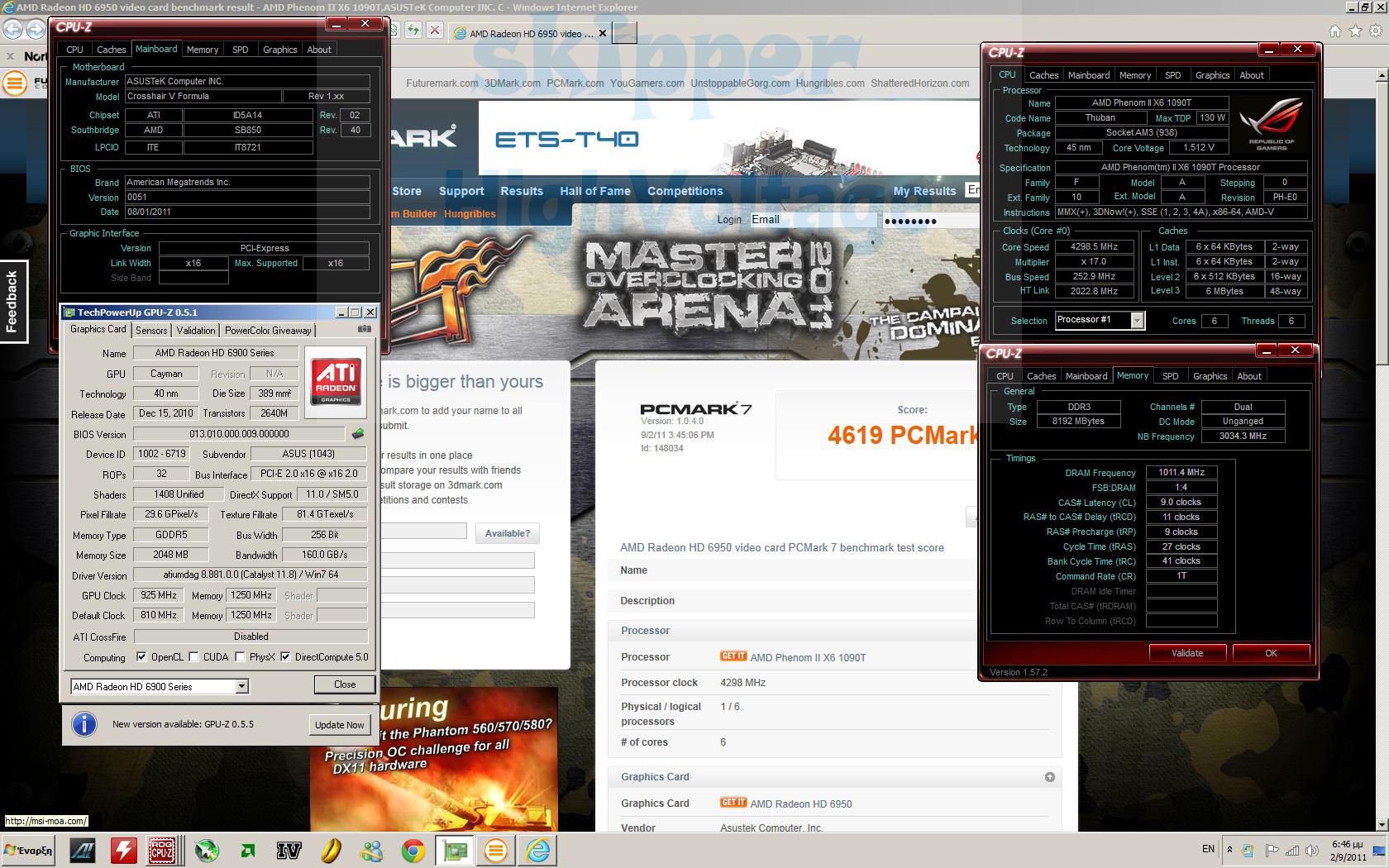Image resolution: width=1389 pixels, height=868 pixels.
Task: Open the AMD green logo taskbar icon
Action: click(x=247, y=850)
